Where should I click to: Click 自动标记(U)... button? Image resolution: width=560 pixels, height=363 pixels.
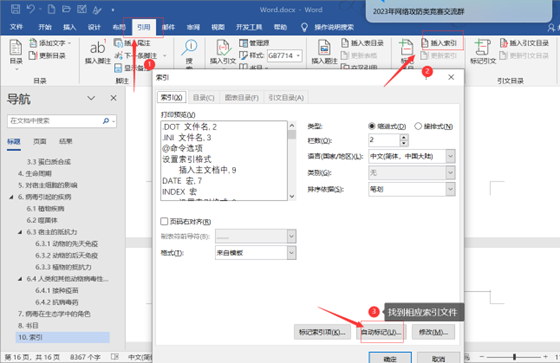381,332
